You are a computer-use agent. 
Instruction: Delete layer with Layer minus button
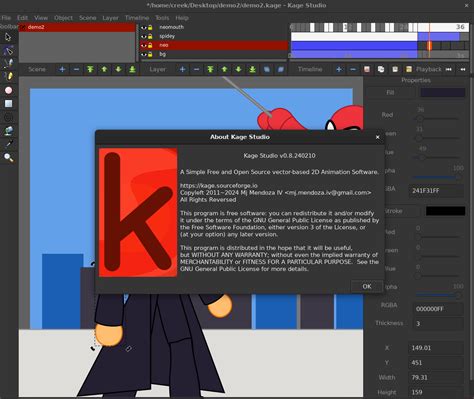coord(196,69)
